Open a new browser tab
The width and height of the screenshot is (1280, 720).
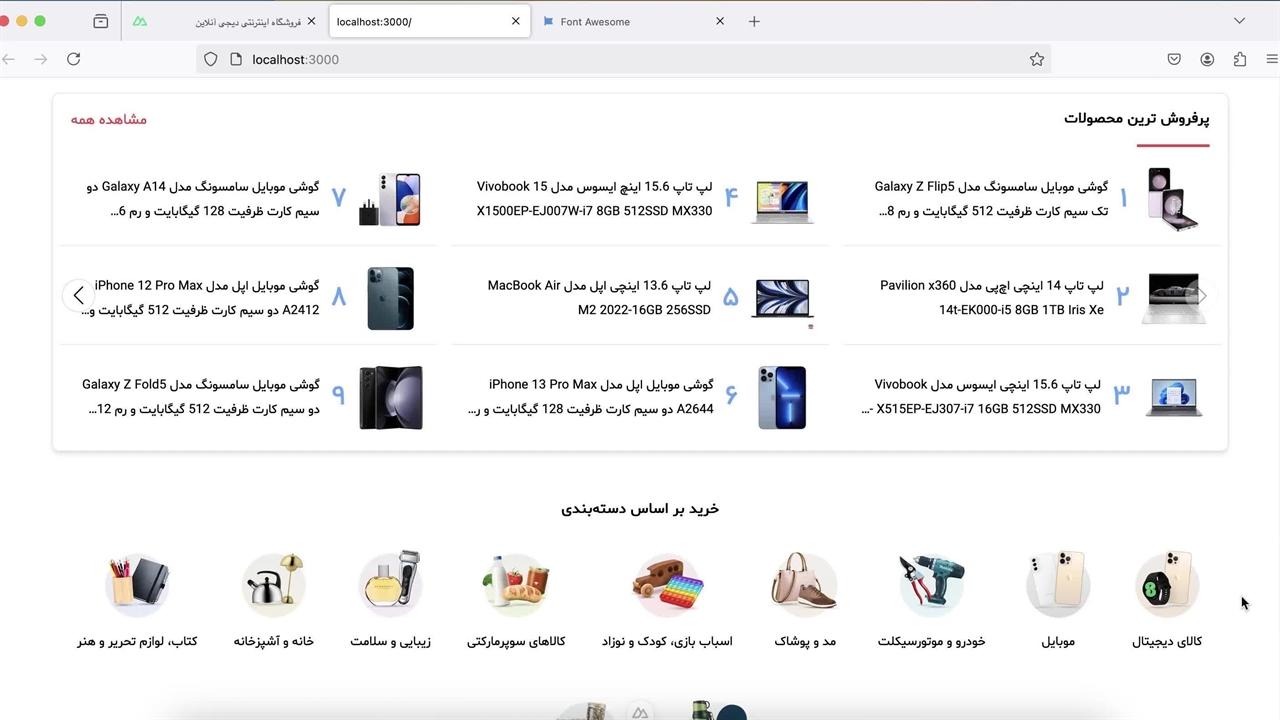pos(754,21)
